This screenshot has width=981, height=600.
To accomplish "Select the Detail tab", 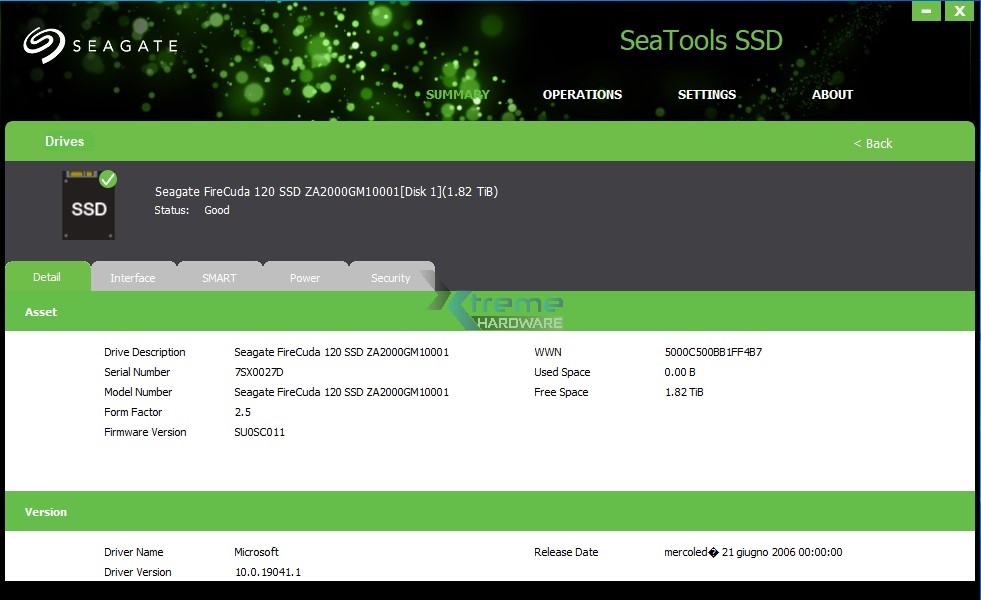I will (47, 277).
